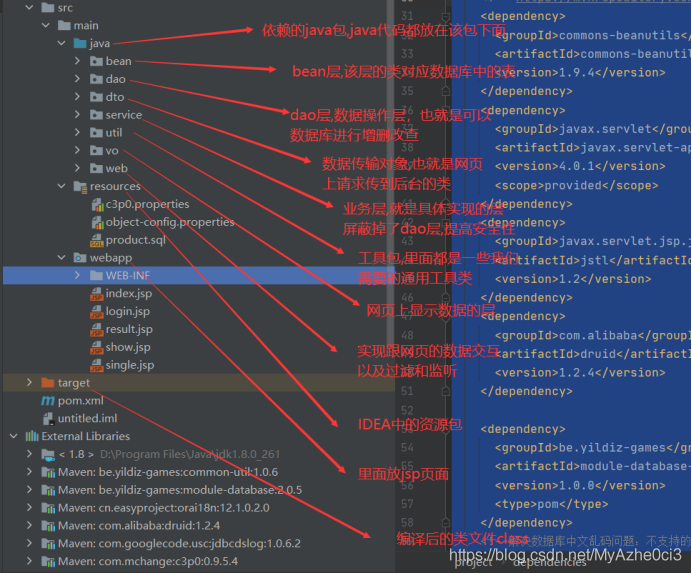Click the dao package icon
This screenshot has width=692, height=574.
click(x=96, y=79)
